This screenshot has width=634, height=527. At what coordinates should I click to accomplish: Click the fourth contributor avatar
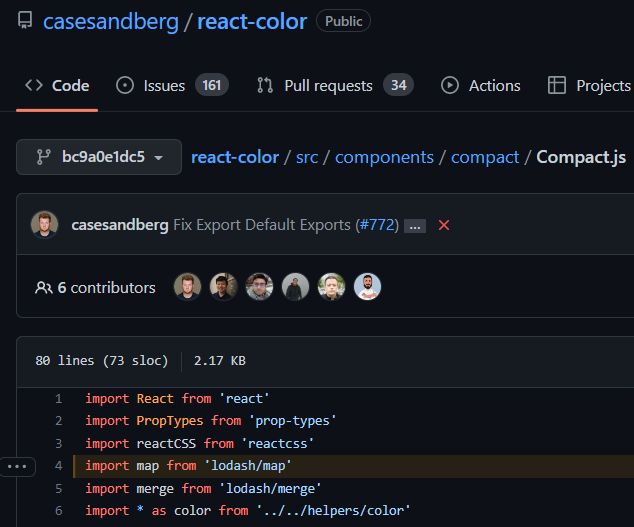(x=295, y=287)
